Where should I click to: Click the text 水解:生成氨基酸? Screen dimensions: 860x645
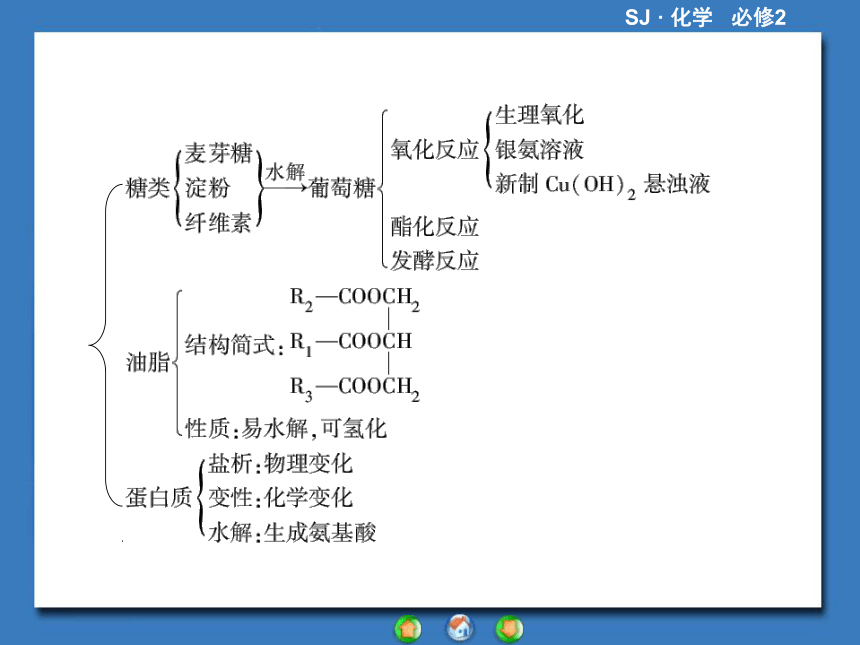pos(292,532)
